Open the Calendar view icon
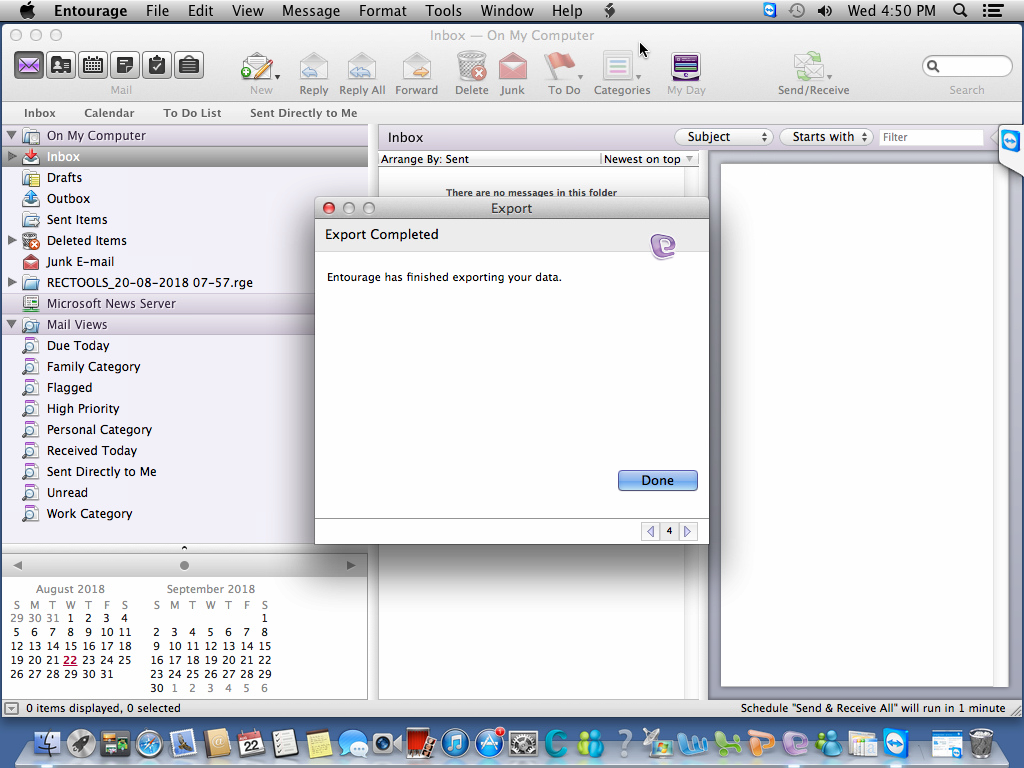Screen dimensions: 1024x768 pos(93,65)
